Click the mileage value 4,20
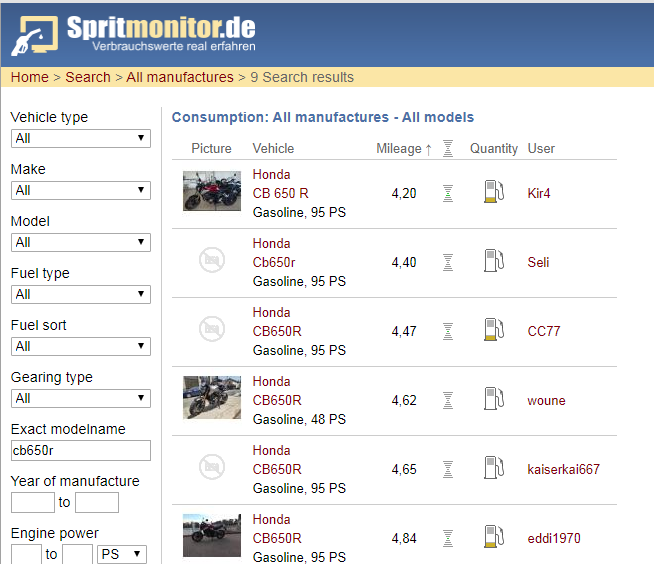 404,194
